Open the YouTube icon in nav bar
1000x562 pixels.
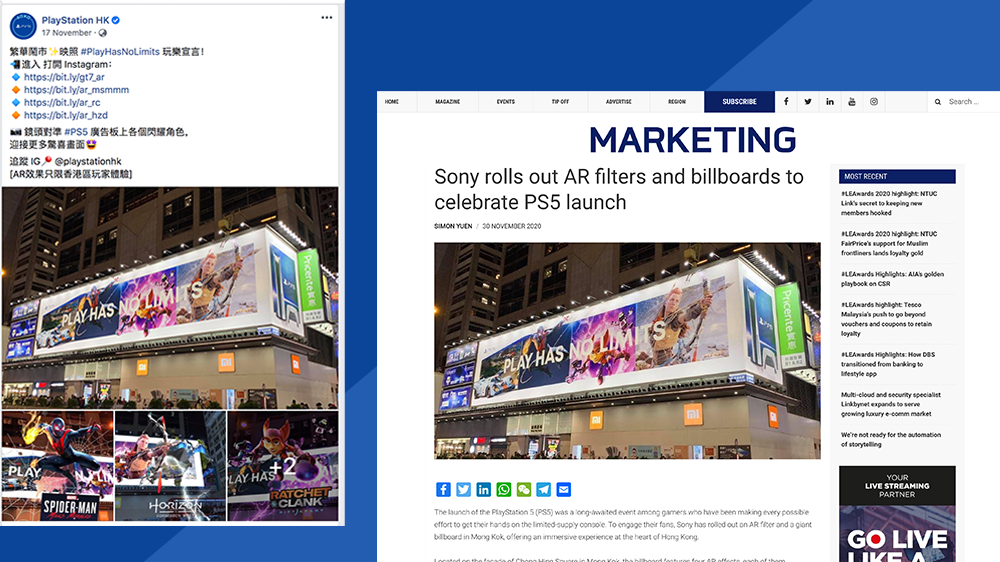pos(852,102)
